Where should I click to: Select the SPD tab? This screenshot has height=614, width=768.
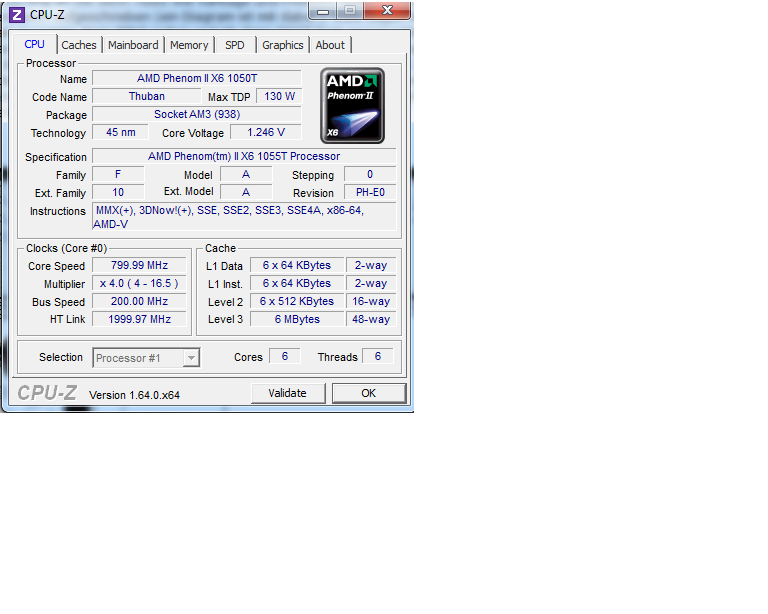tap(235, 45)
